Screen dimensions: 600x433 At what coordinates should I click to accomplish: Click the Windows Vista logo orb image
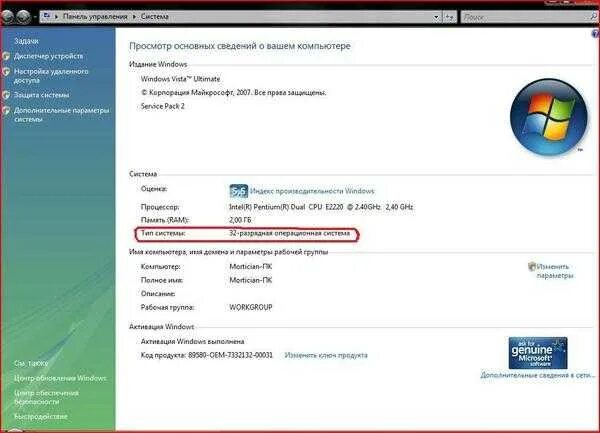point(549,117)
